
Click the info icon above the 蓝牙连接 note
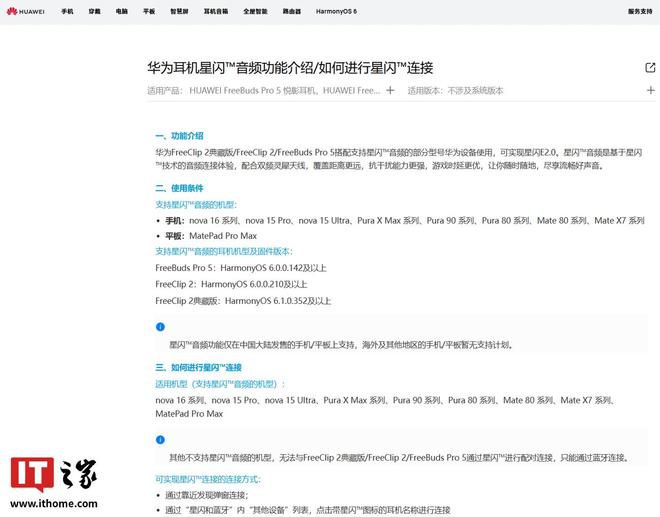160,440
